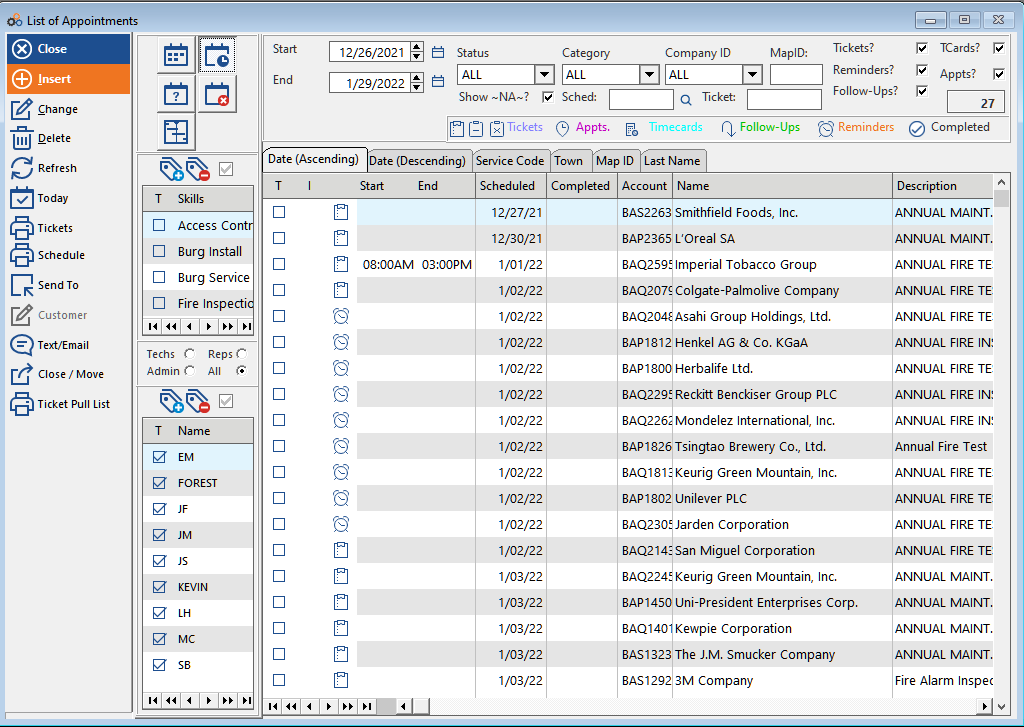Open the floor plan layout icon
This screenshot has height=727, width=1024.
pos(176,132)
